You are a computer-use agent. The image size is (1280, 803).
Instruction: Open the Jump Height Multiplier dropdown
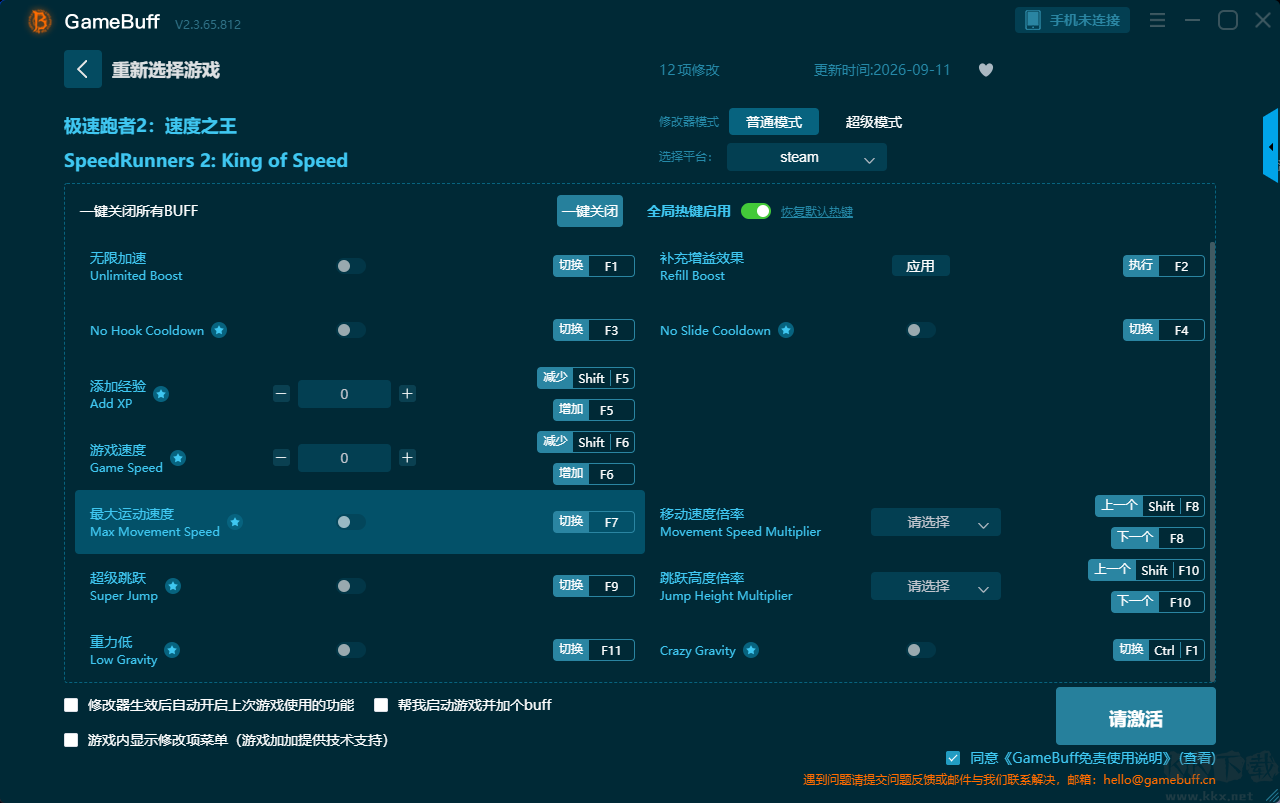[x=936, y=586]
